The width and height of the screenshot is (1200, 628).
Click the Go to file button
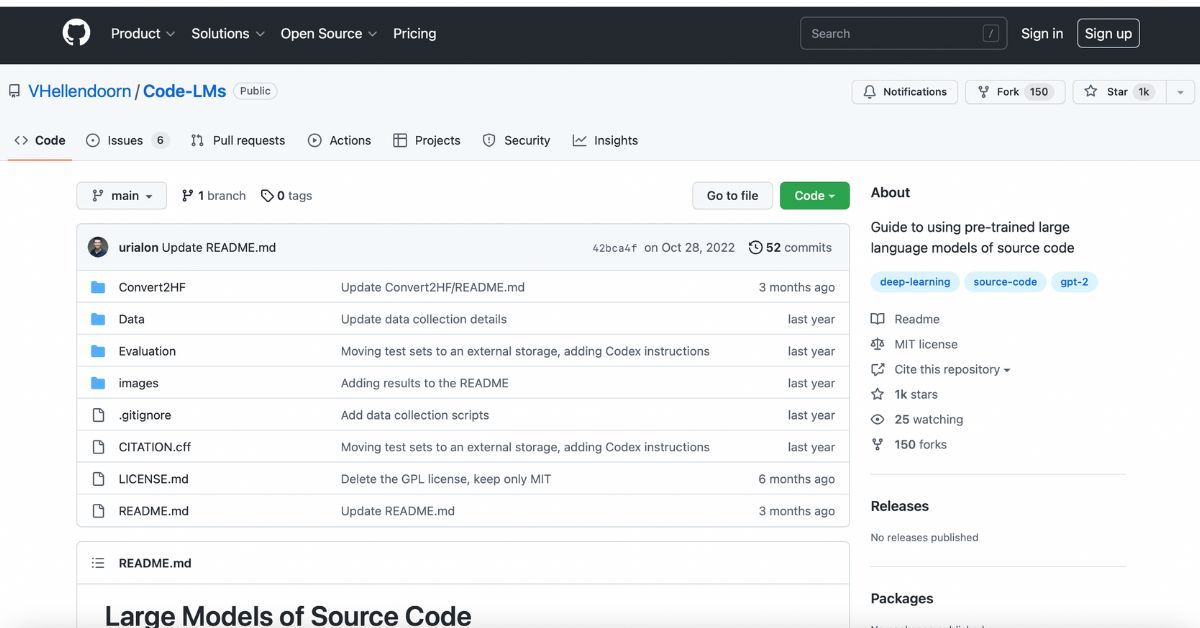pos(732,195)
